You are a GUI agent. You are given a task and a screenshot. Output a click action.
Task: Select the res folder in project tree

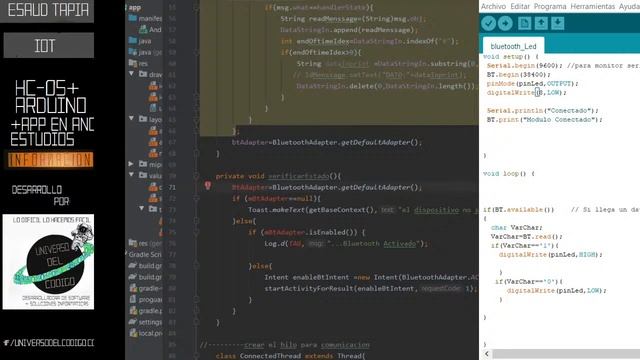tap(138, 63)
